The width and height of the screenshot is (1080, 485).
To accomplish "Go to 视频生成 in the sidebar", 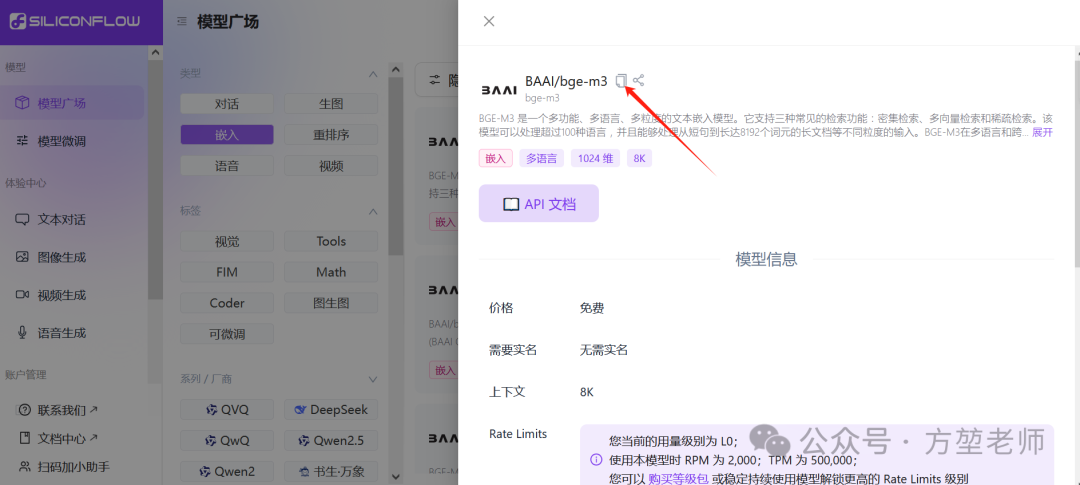I will pos(72,295).
